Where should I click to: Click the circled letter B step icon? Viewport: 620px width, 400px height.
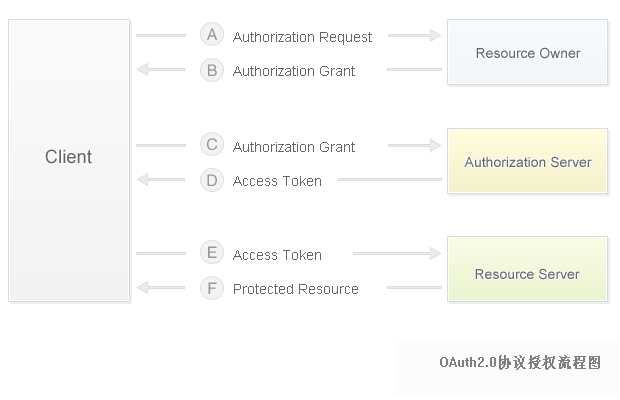tap(211, 70)
